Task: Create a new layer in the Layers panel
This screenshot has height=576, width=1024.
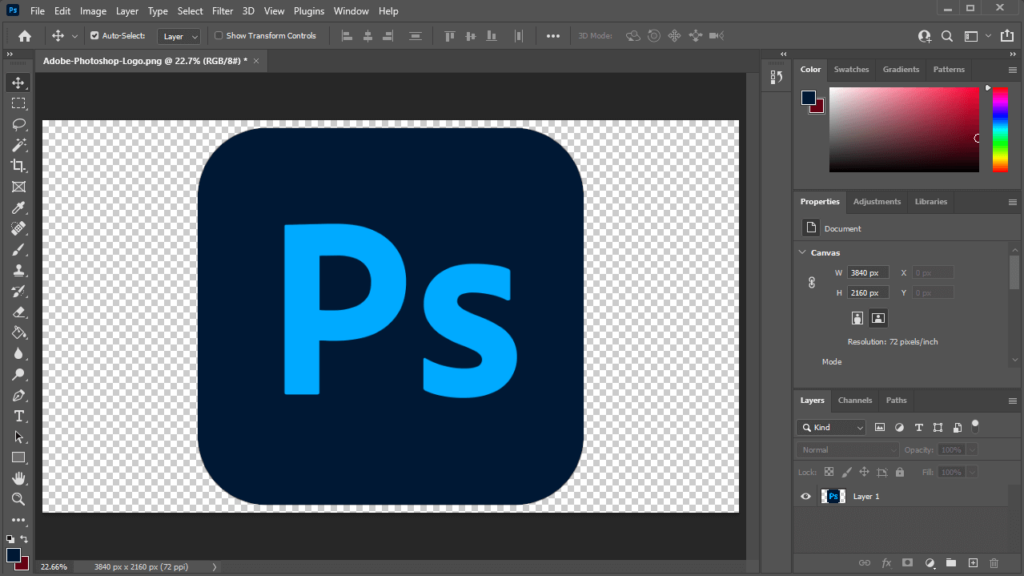Action: 972,563
